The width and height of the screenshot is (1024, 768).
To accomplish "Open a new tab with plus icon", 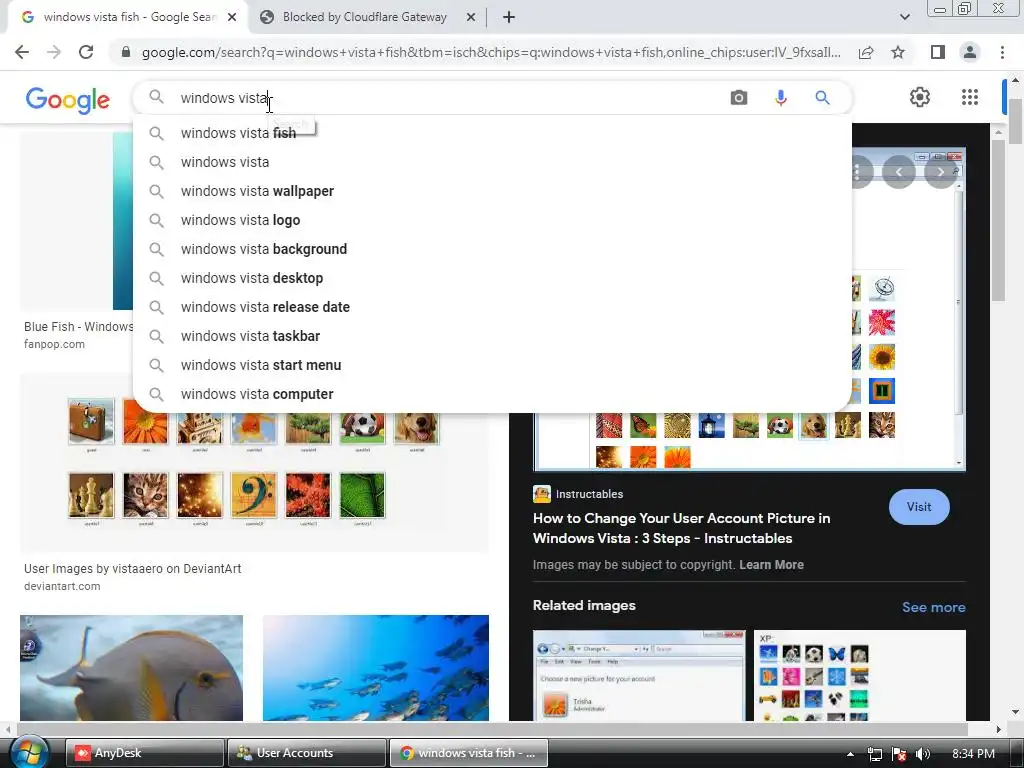I will [509, 17].
